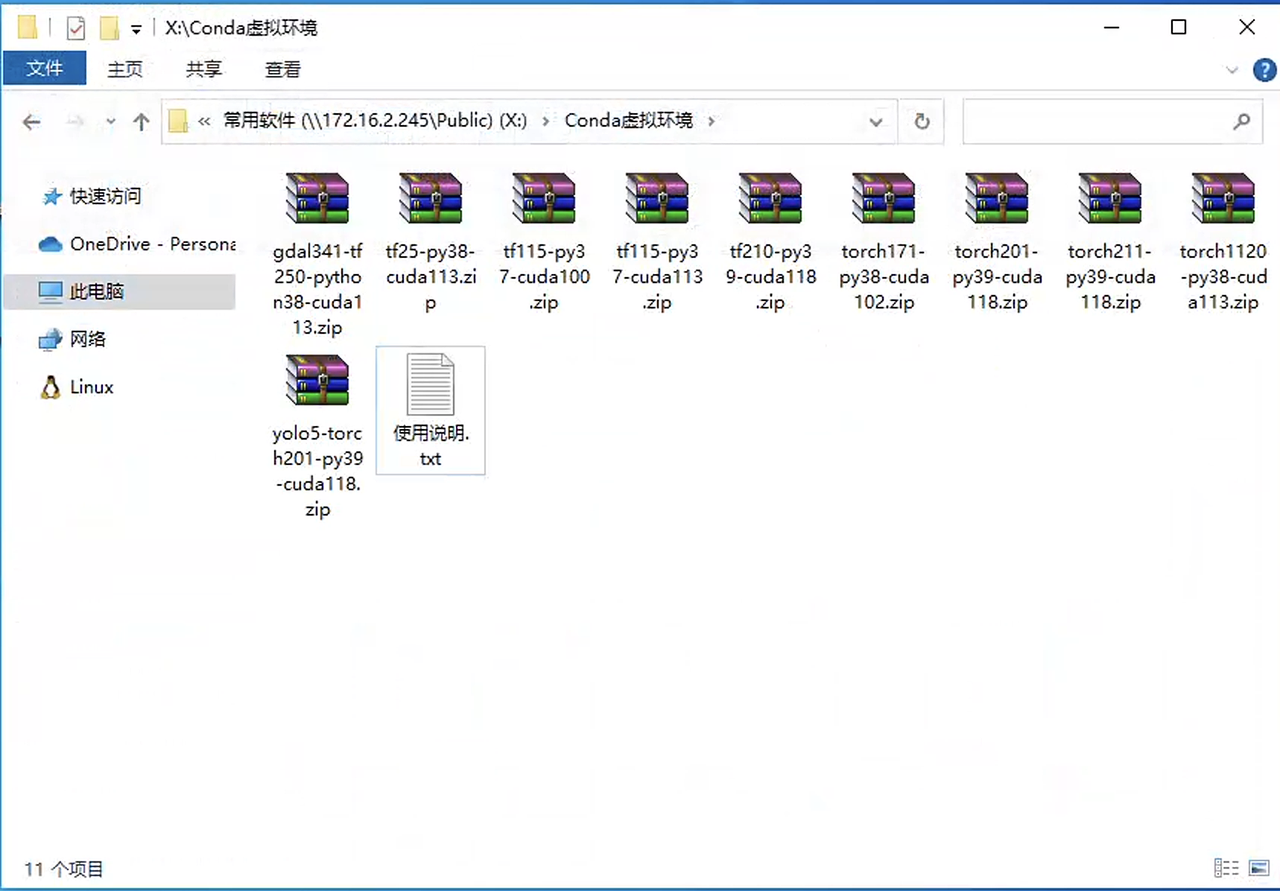Viewport: 1280px width, 891px height.
Task: Open the 文件 menu
Action: [x=44, y=68]
